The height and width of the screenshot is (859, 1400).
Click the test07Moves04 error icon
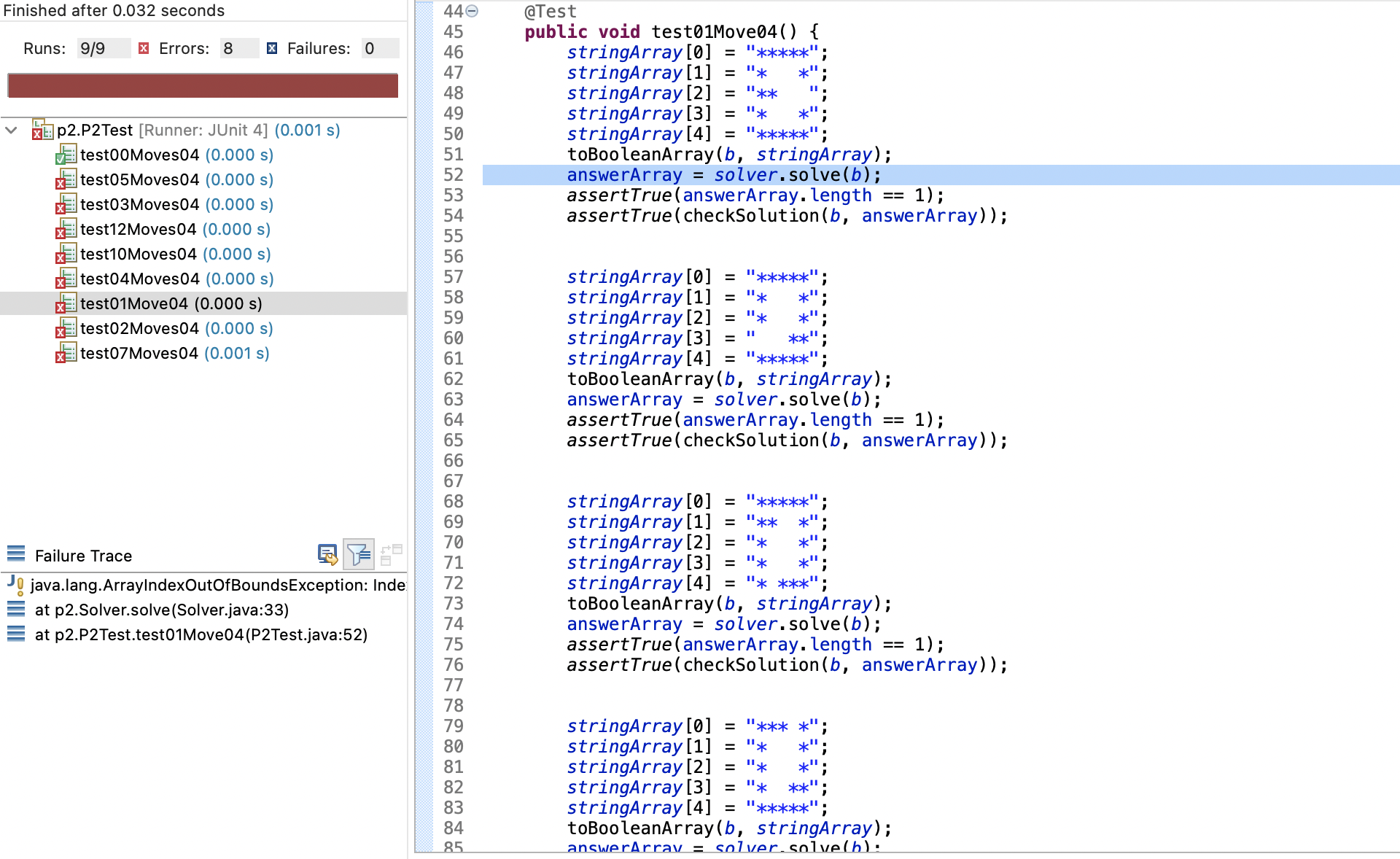(66, 354)
